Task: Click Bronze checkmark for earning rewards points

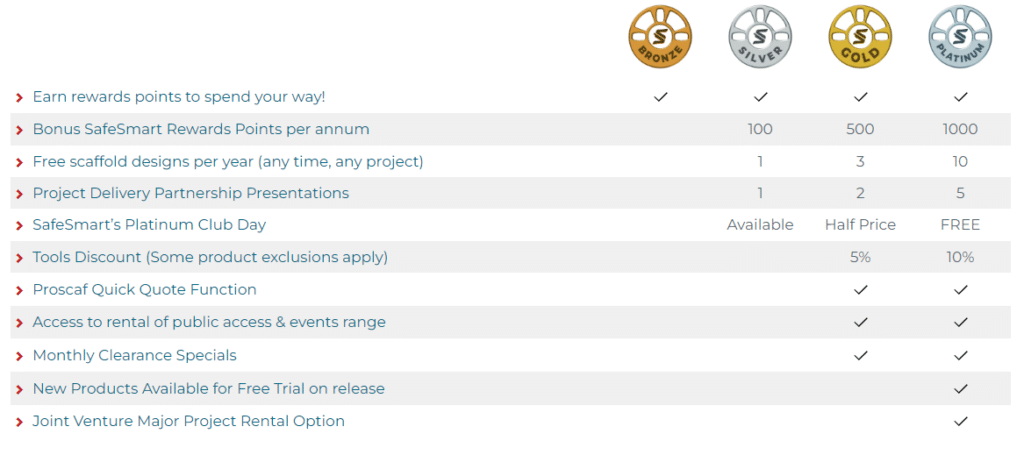Action: coord(660,97)
